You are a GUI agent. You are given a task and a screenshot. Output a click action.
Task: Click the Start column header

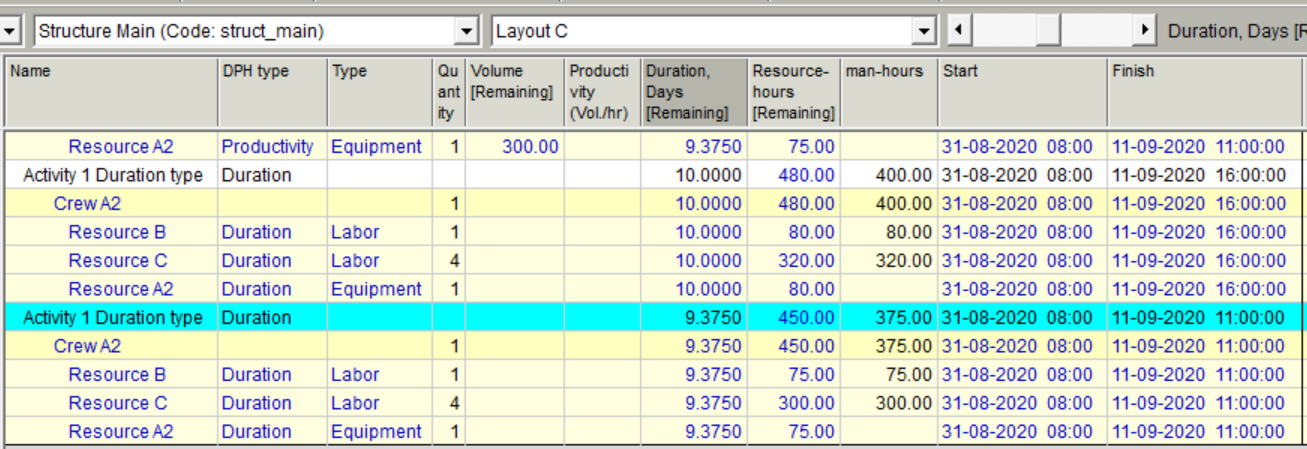(x=1022, y=92)
